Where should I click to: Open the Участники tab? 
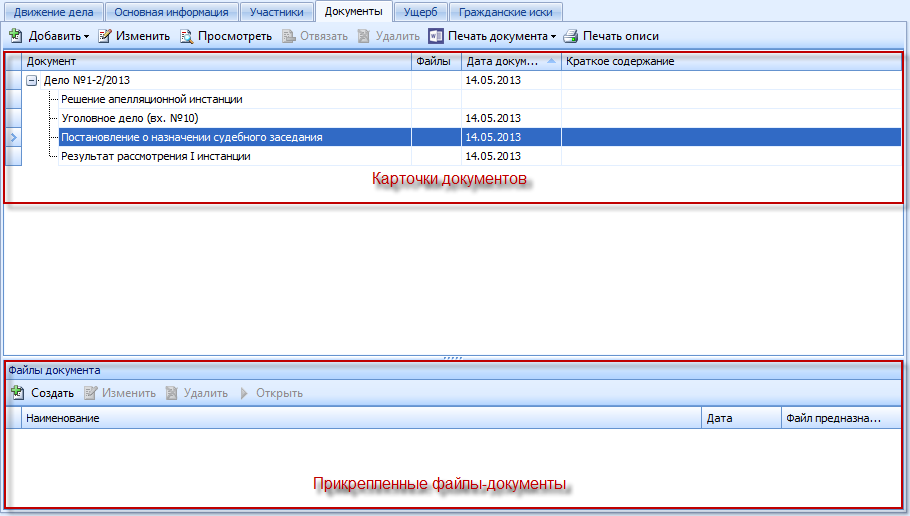click(276, 12)
